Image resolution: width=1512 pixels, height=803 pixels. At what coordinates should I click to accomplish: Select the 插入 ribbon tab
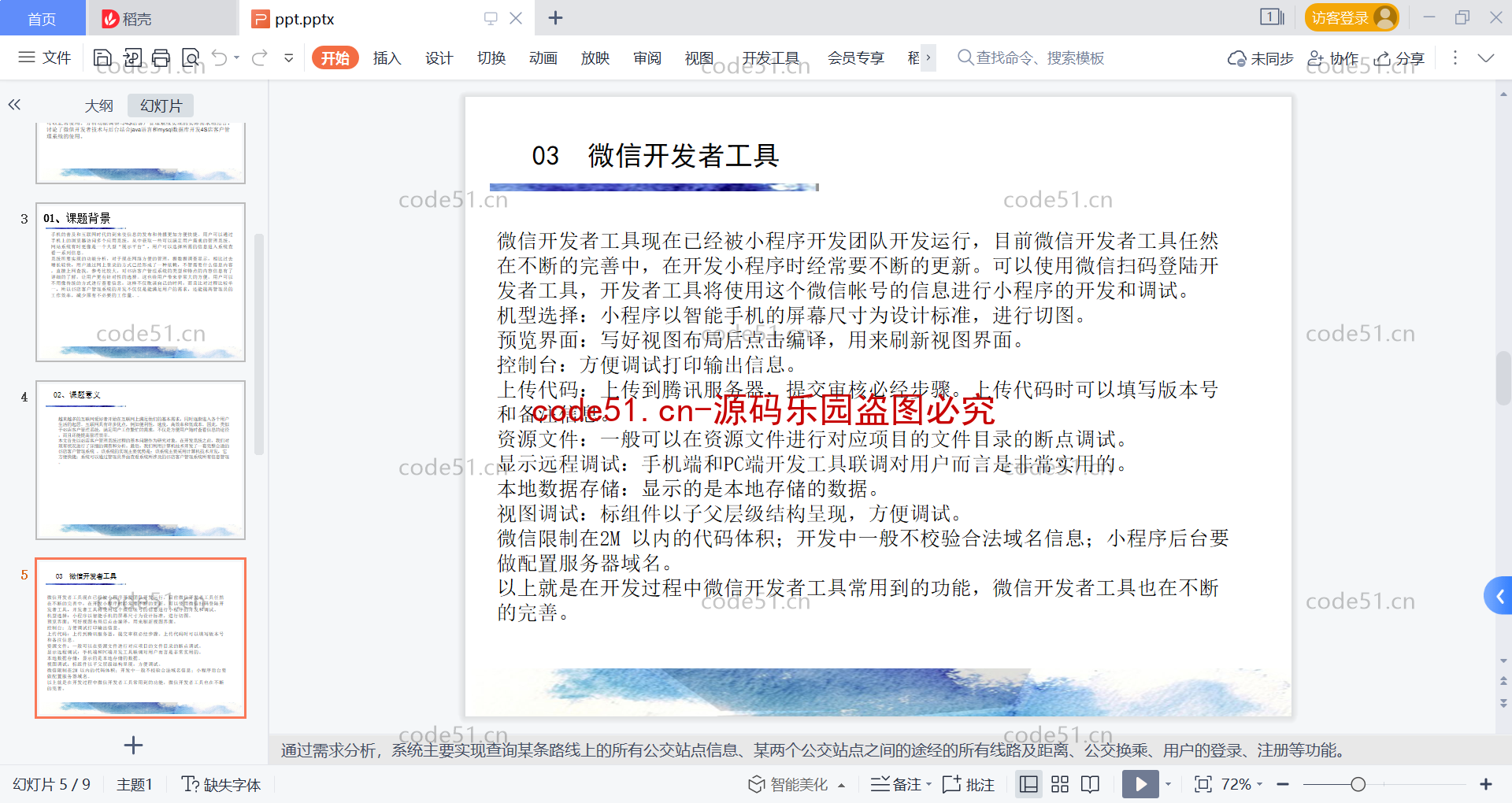coord(387,57)
